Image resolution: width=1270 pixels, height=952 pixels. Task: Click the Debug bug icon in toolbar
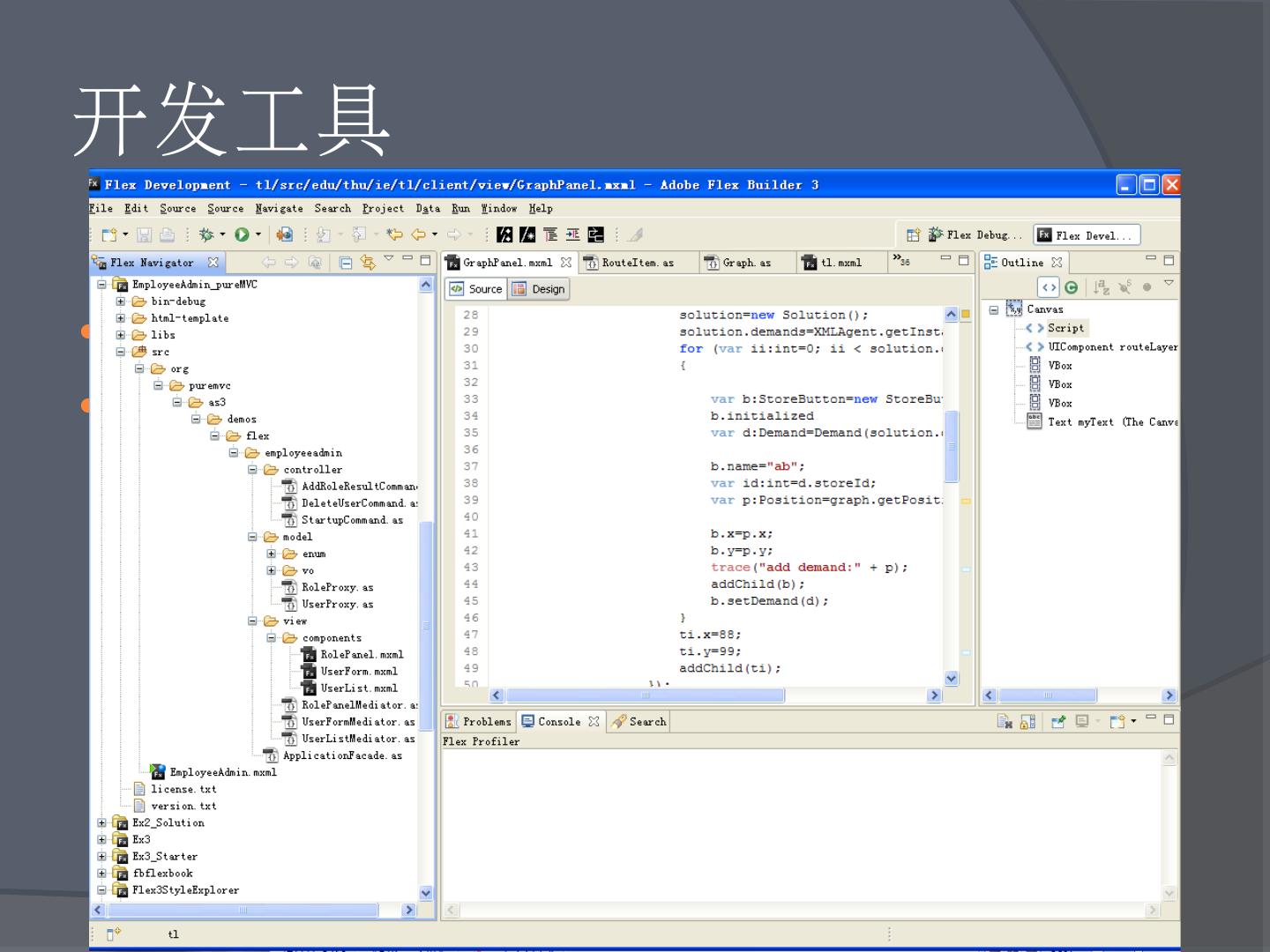[206, 234]
